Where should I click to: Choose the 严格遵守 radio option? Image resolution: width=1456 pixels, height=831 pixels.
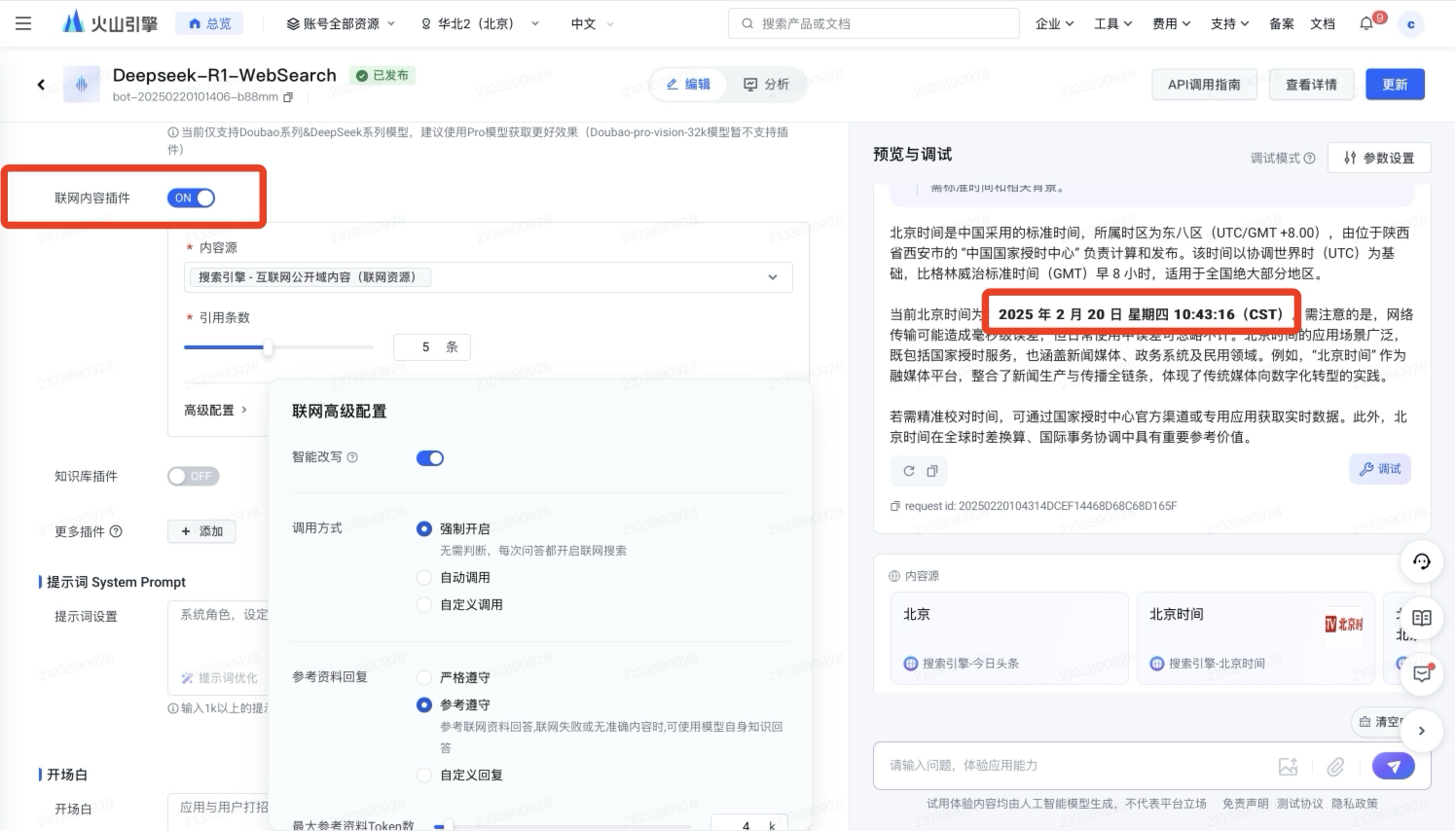424,677
